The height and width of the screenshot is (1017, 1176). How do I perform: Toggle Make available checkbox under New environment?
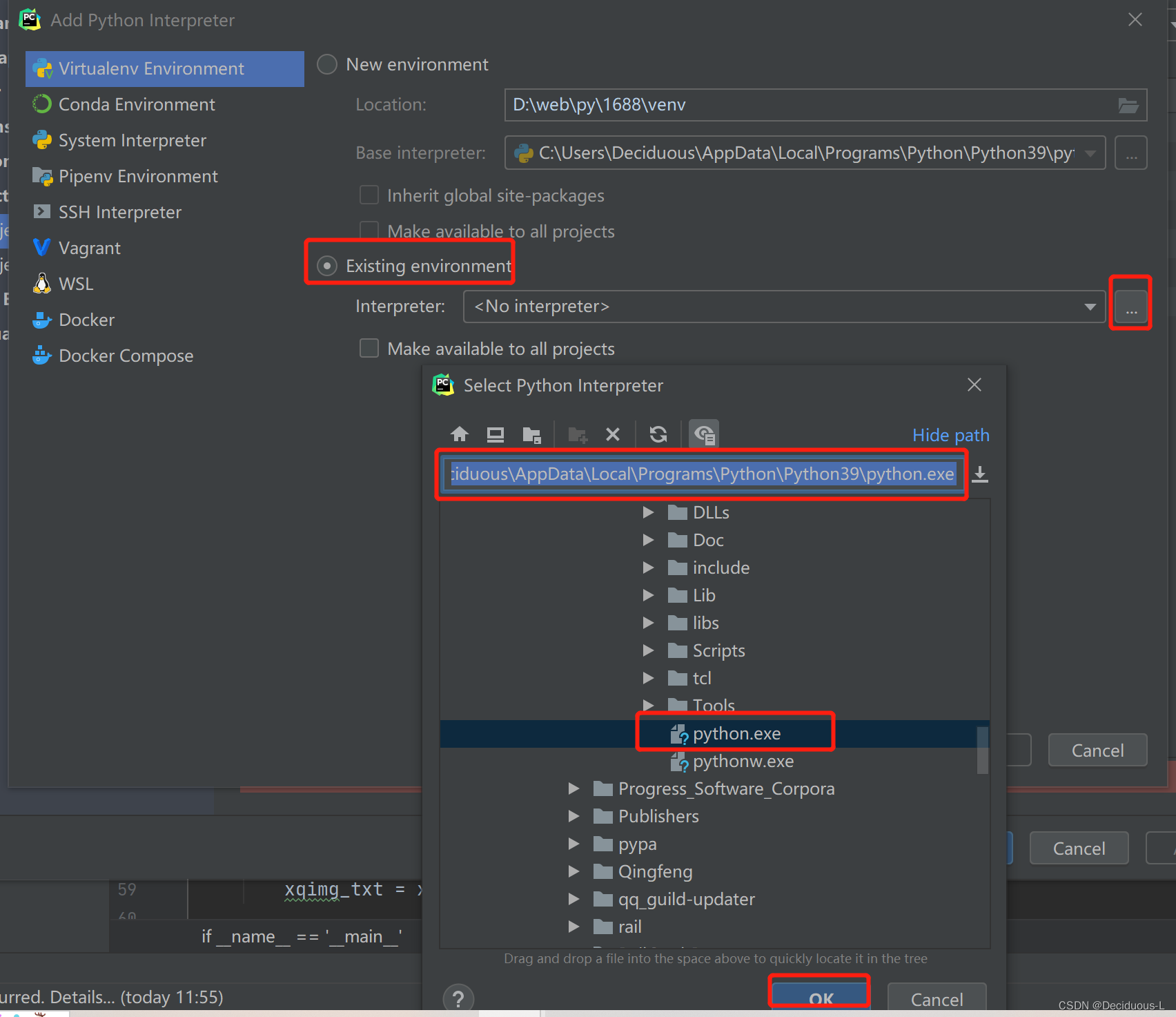coord(369,231)
